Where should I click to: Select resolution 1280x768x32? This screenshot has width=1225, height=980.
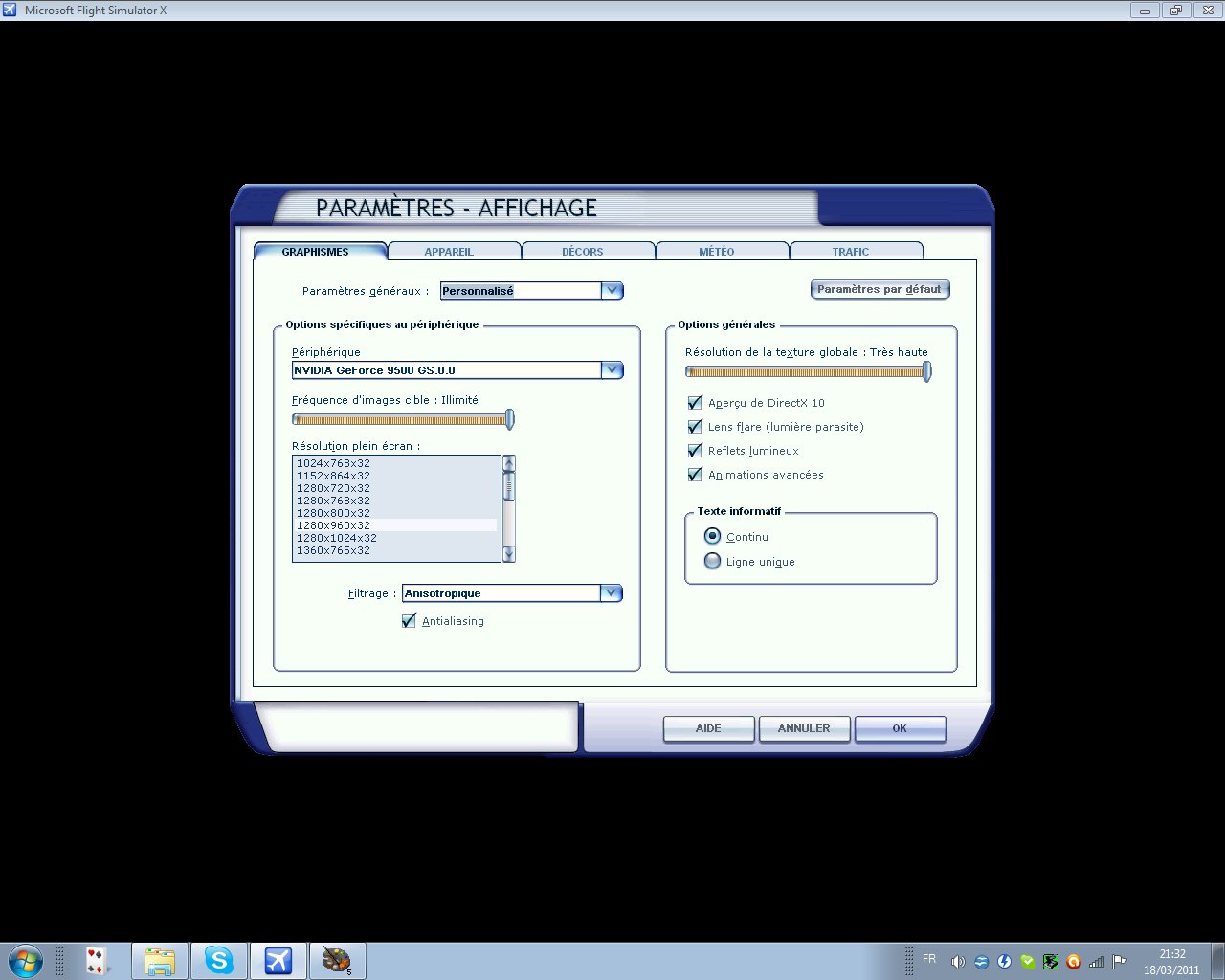[x=396, y=501]
